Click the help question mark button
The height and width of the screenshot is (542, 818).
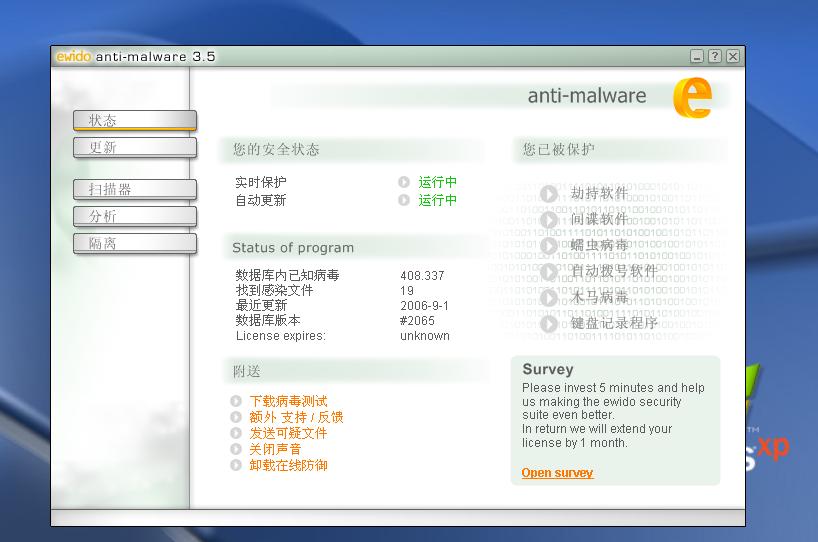point(715,56)
